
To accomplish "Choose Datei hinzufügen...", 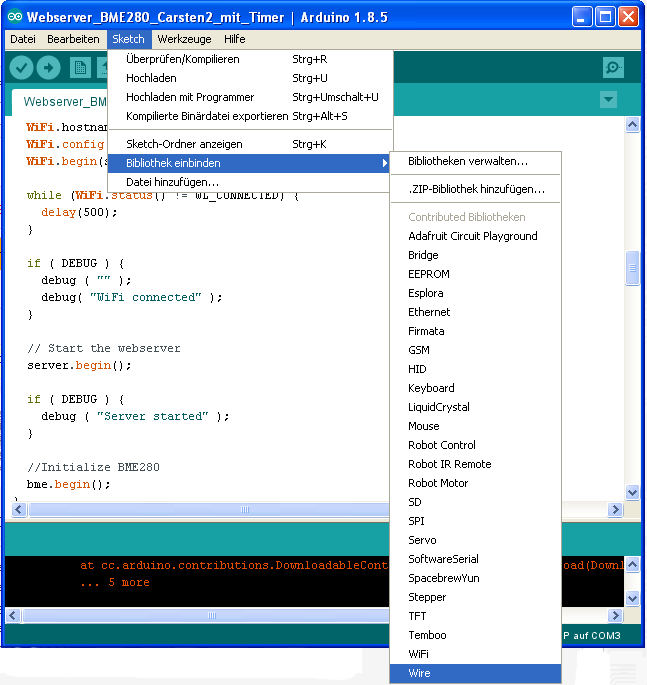I will click(249, 182).
